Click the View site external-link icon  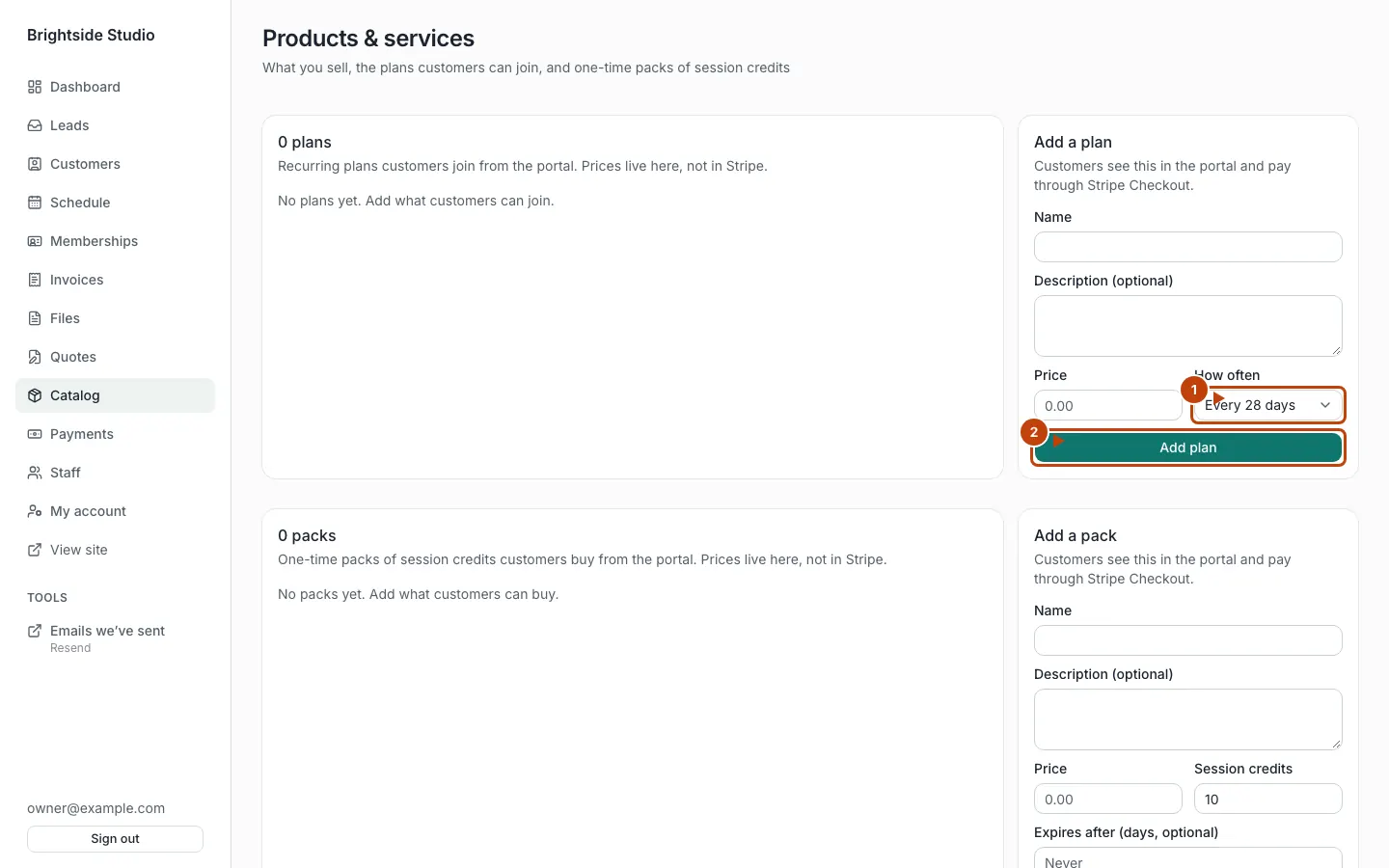pos(35,550)
